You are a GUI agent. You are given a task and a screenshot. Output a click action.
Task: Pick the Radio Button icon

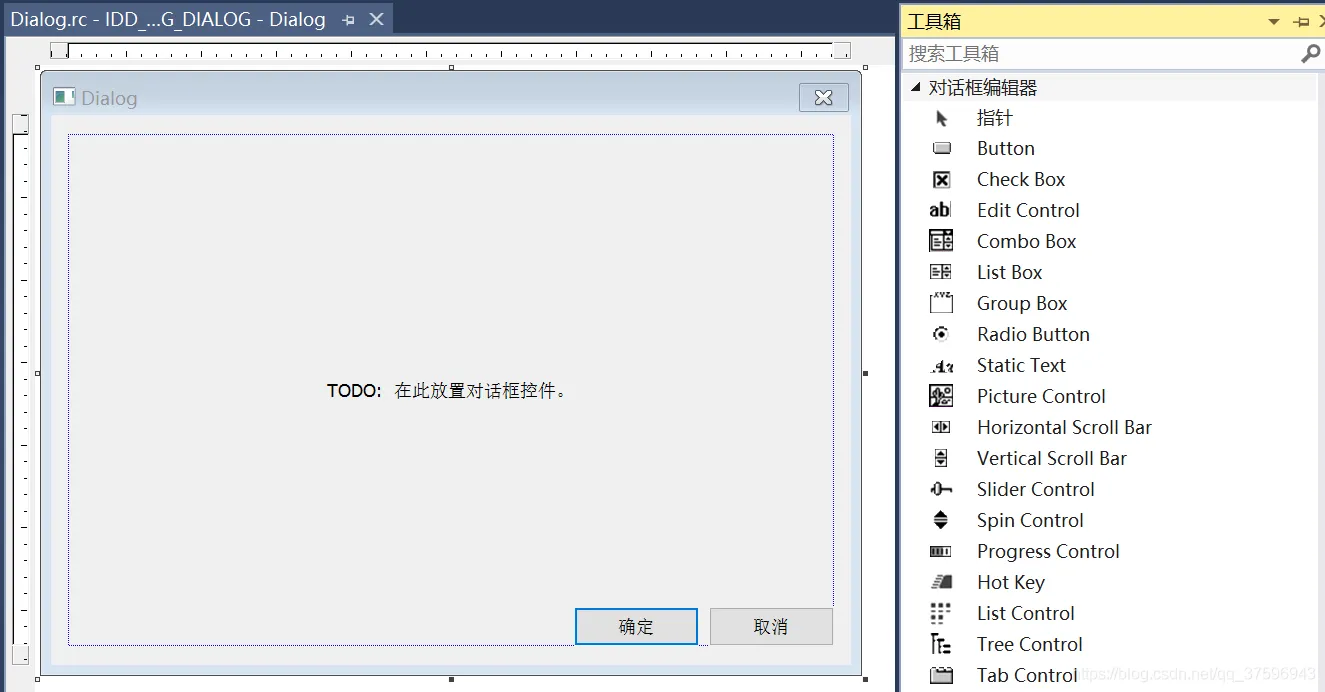(941, 334)
